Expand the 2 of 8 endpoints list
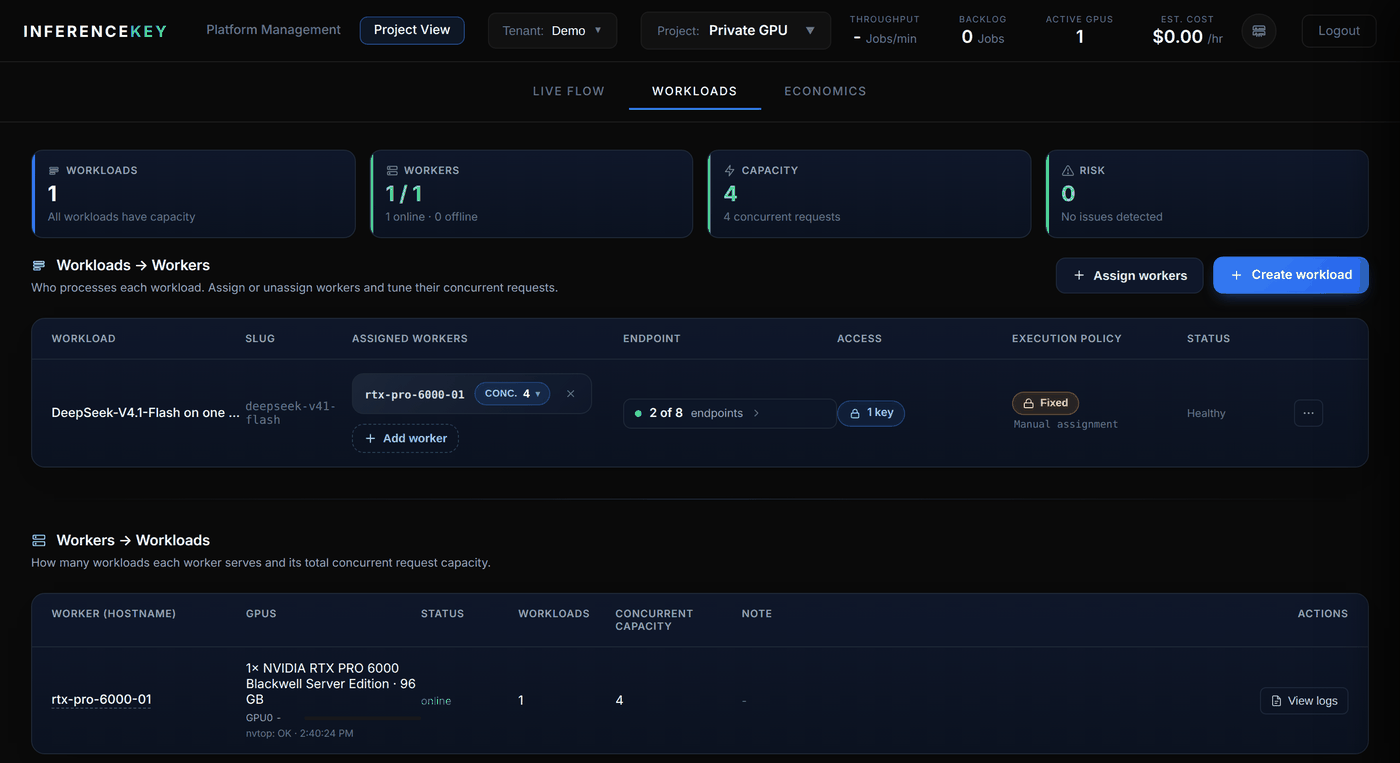The image size is (1400, 763). (x=729, y=413)
